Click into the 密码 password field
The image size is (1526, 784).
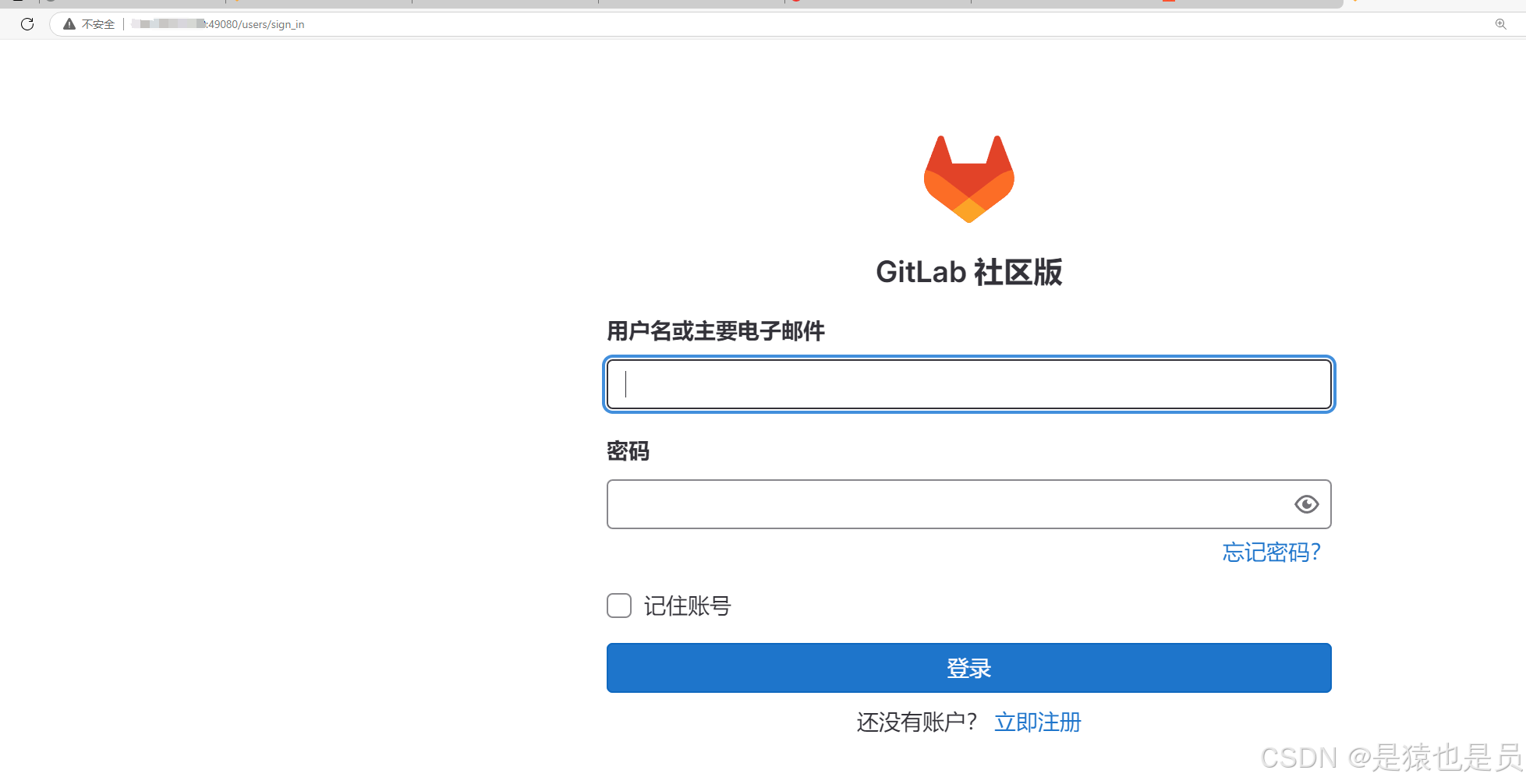[x=968, y=504]
